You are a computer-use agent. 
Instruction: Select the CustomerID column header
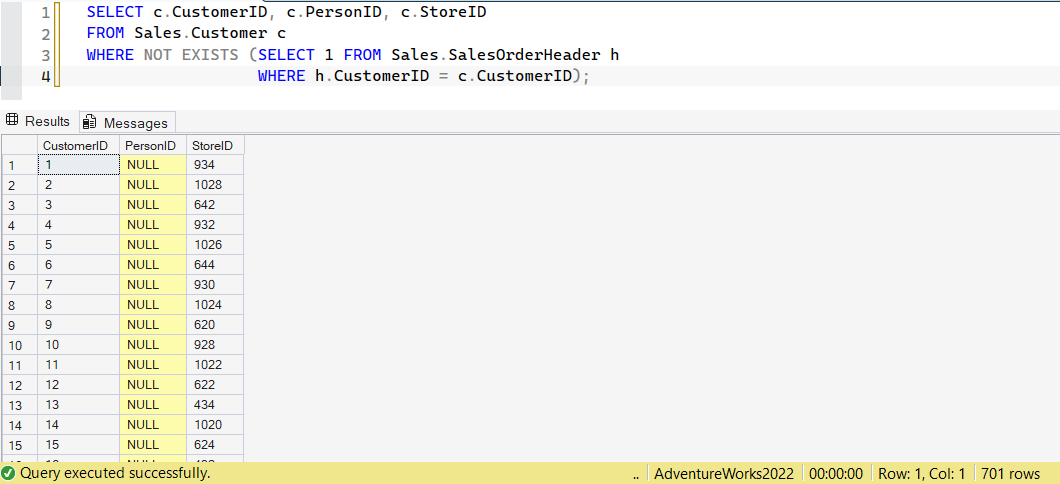[78, 145]
